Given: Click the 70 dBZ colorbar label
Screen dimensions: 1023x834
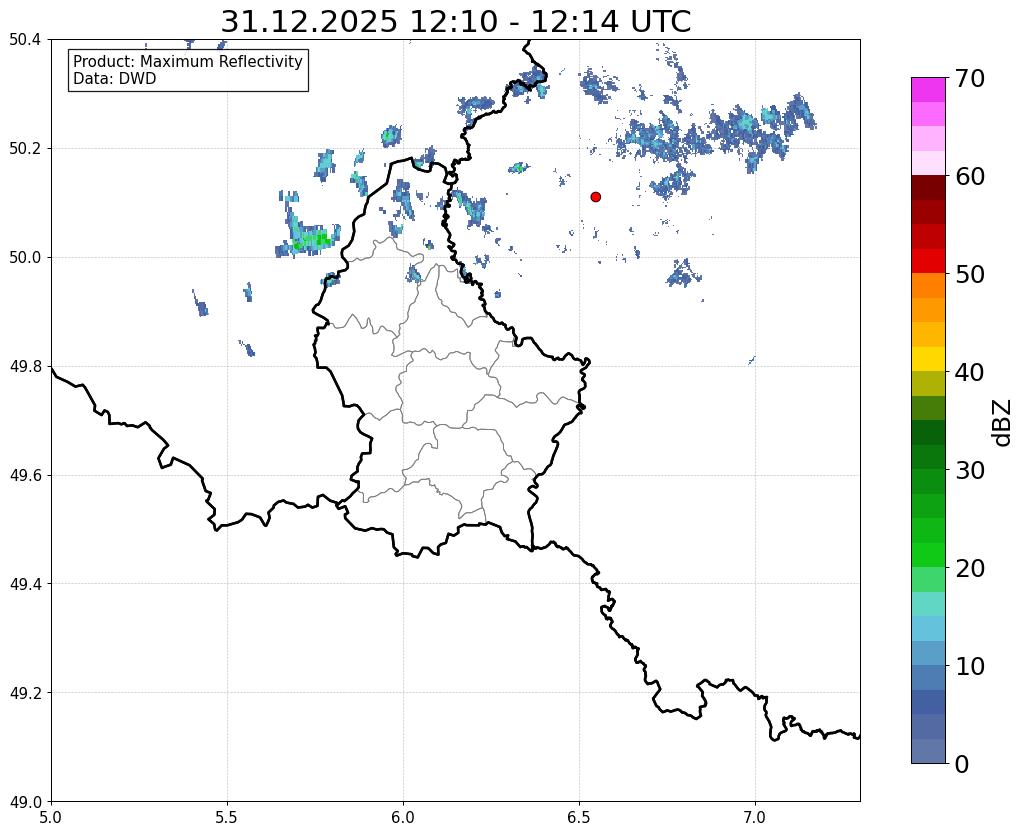Looking at the screenshot, I should tap(970, 78).
